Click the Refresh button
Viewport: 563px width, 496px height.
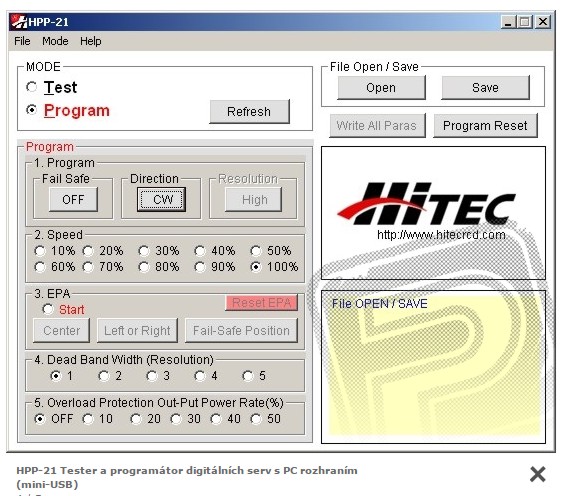(x=249, y=112)
